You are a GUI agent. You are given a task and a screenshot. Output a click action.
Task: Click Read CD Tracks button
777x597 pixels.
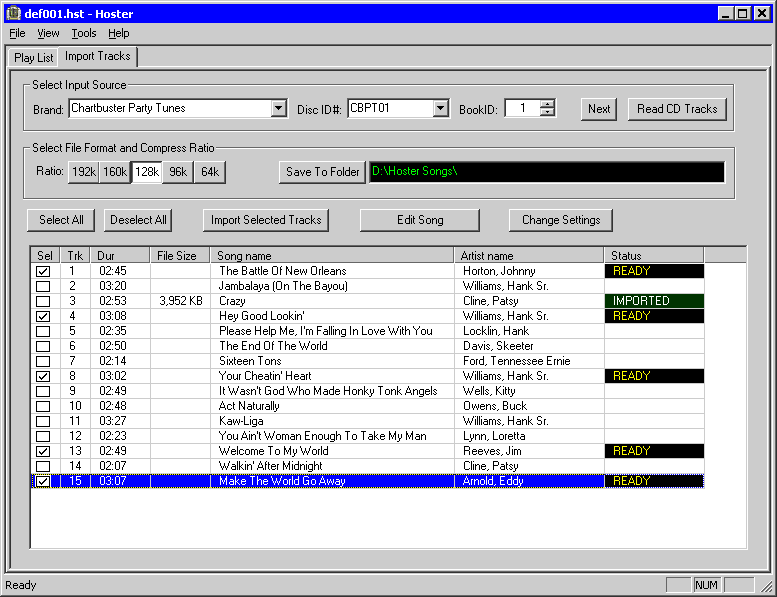pos(677,109)
